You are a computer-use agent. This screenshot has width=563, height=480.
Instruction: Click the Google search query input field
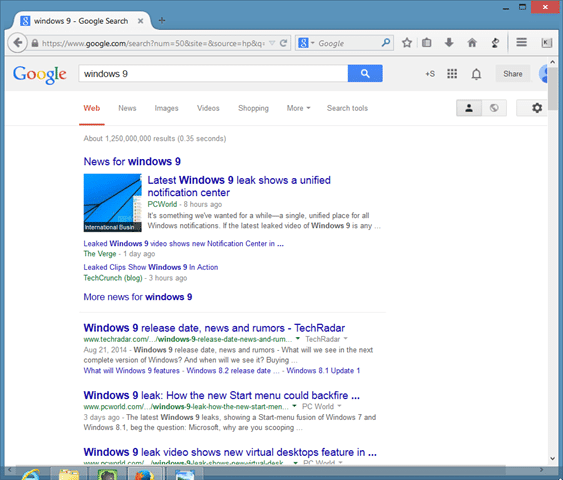tap(213, 74)
